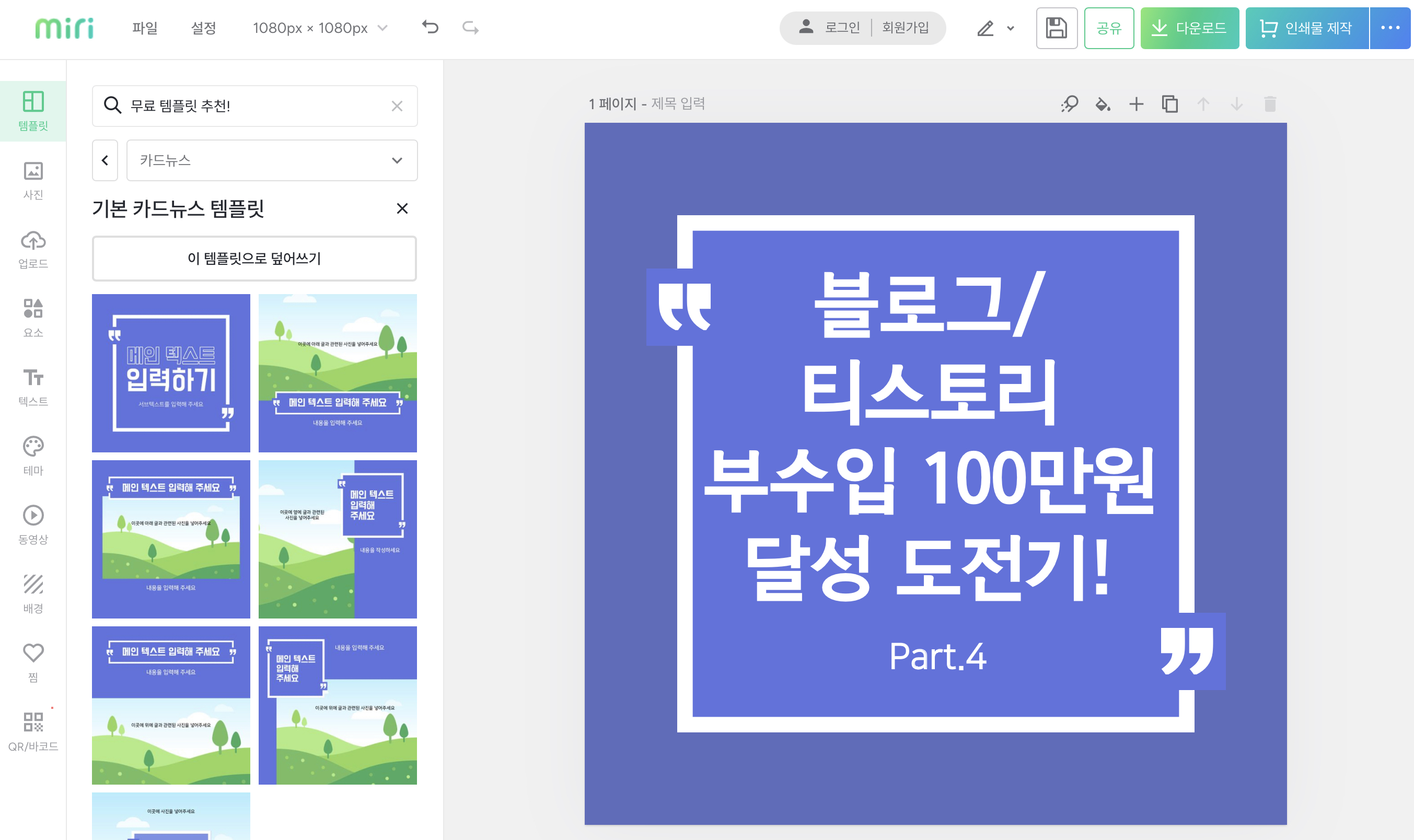Open the QR/바코드 panel
The height and width of the screenshot is (840, 1414).
coord(33,732)
